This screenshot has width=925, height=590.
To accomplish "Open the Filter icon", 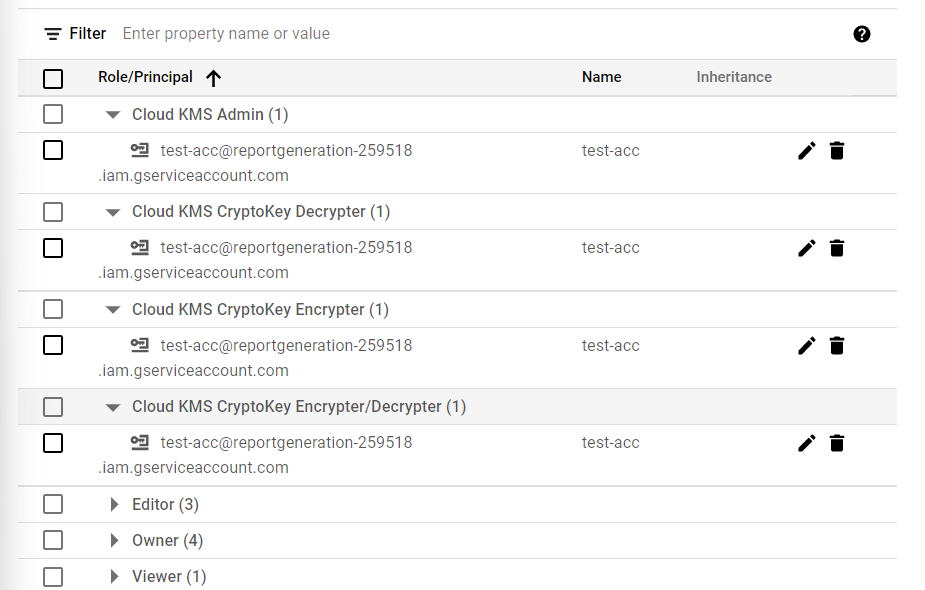I will tap(53, 34).
